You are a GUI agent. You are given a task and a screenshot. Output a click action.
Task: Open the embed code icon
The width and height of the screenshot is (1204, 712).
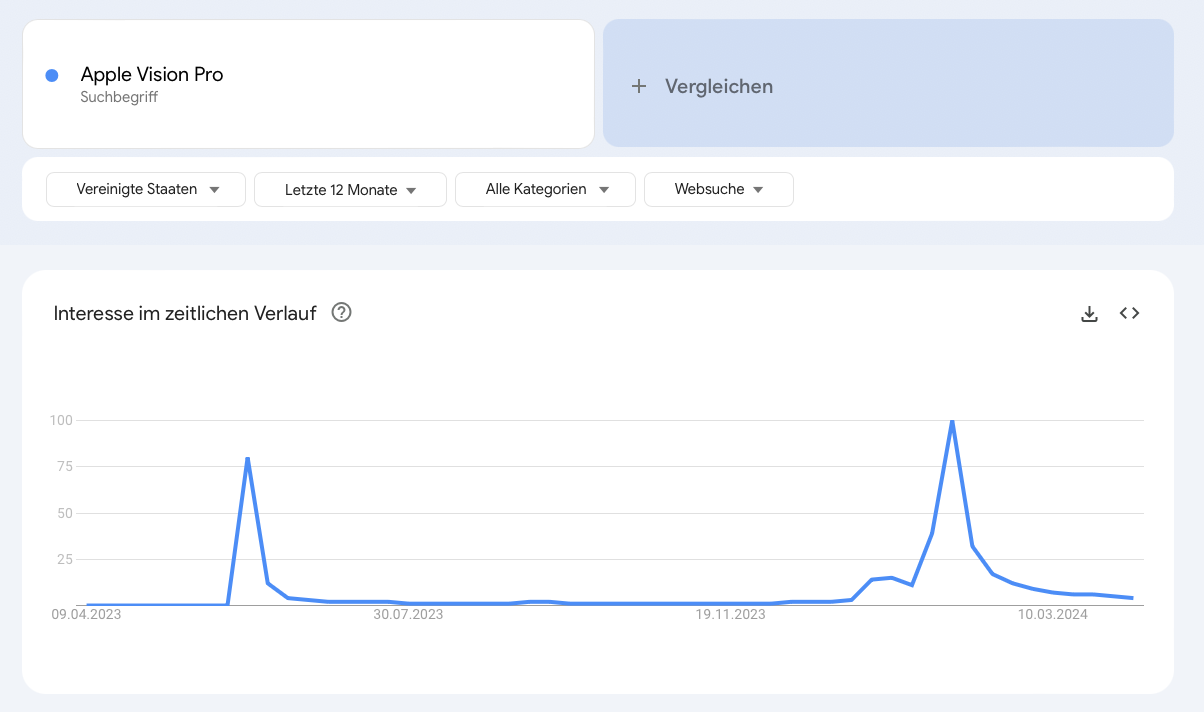click(x=1130, y=313)
